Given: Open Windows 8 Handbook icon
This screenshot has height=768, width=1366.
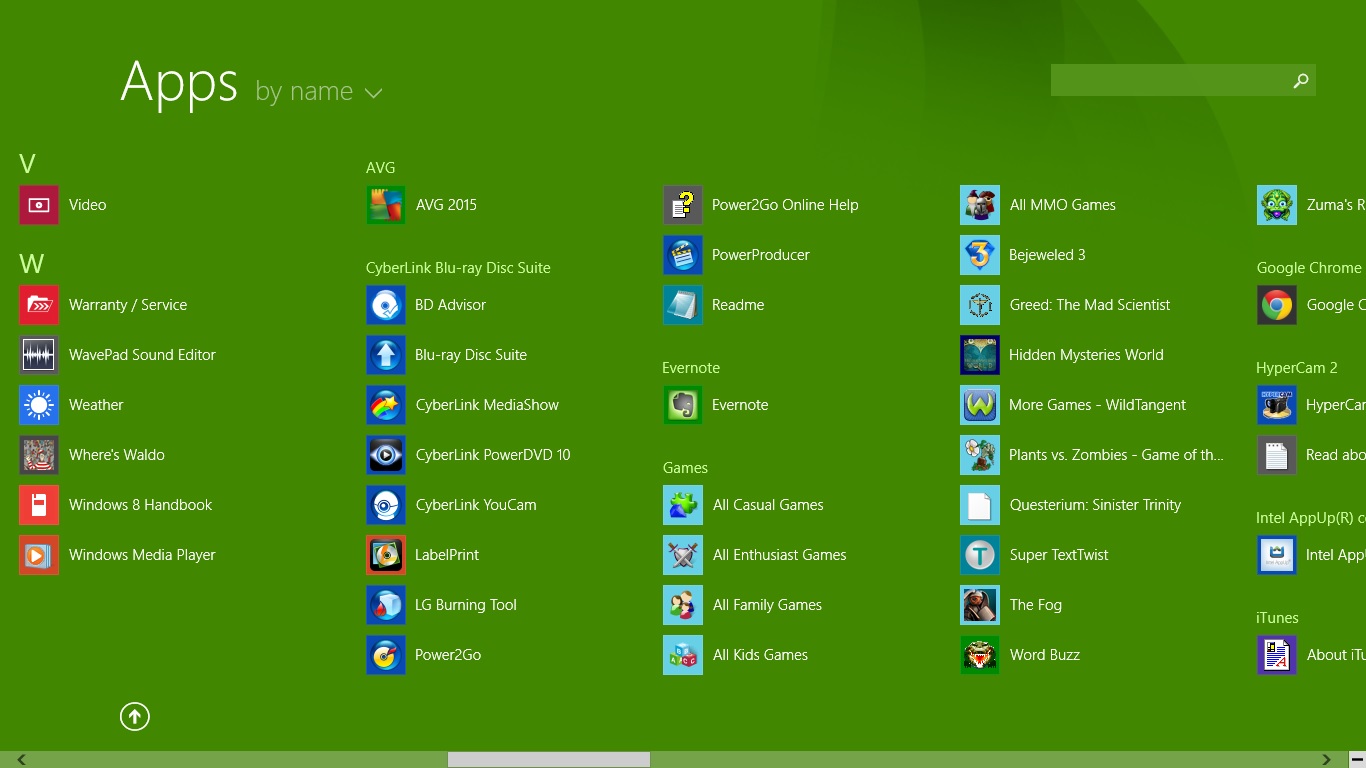Looking at the screenshot, I should (x=39, y=505).
